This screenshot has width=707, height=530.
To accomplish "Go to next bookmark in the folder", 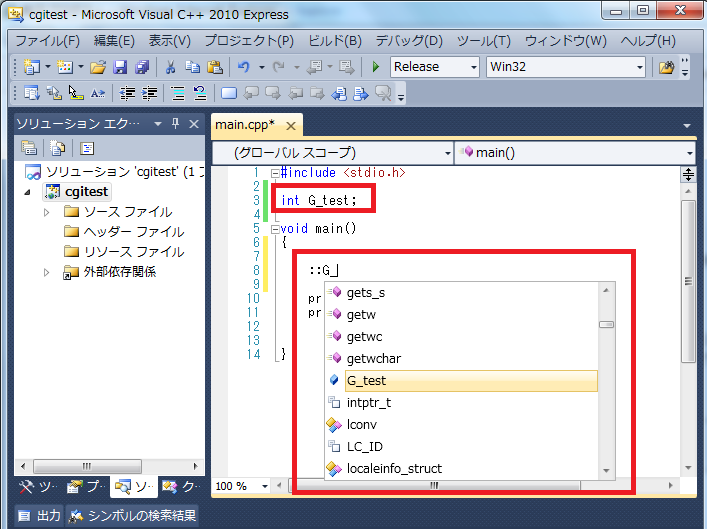I will (x=317, y=93).
